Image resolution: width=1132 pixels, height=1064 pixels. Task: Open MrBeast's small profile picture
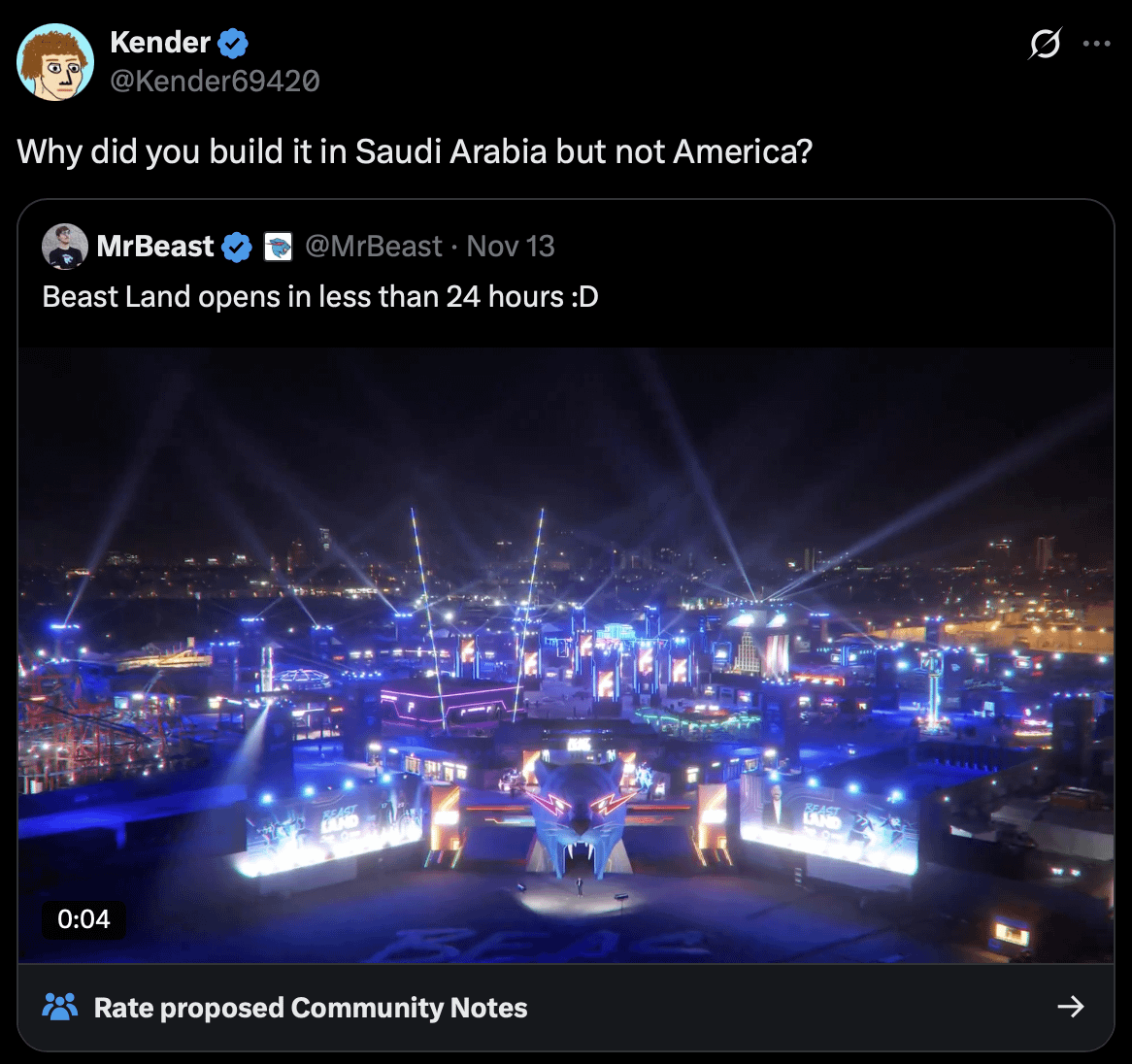(x=65, y=247)
